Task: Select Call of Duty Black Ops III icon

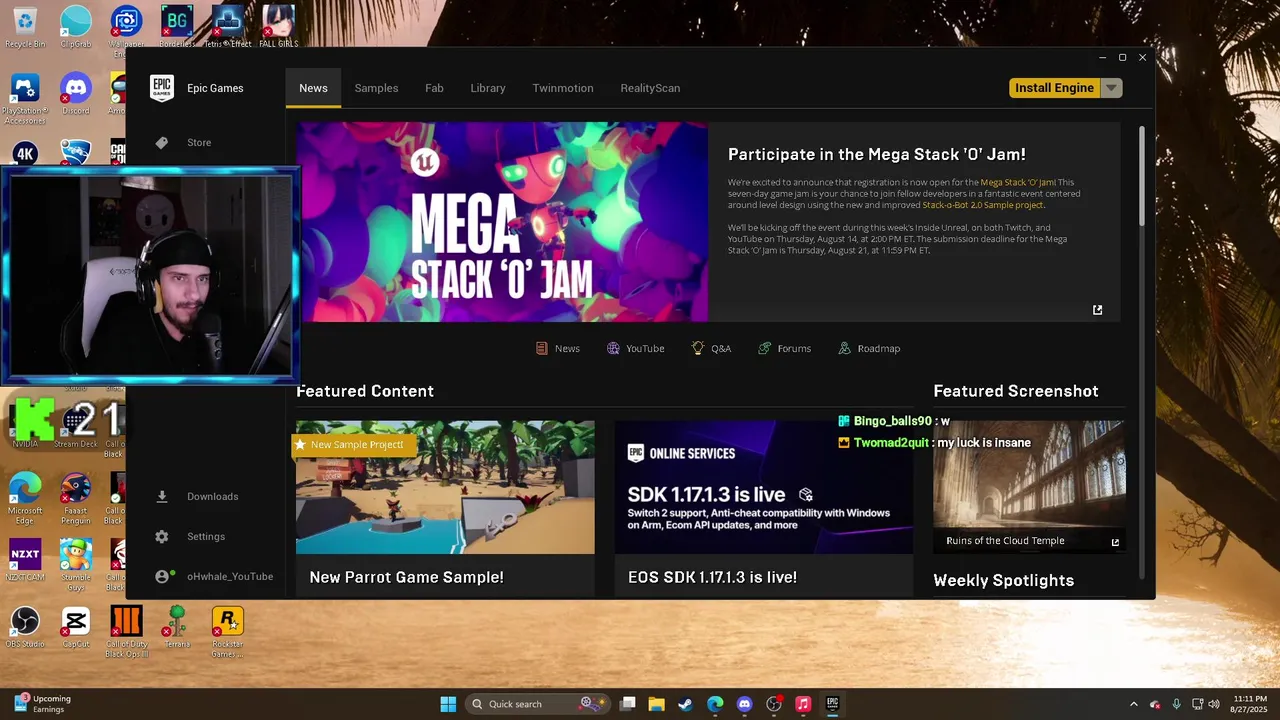Action: pos(126,631)
